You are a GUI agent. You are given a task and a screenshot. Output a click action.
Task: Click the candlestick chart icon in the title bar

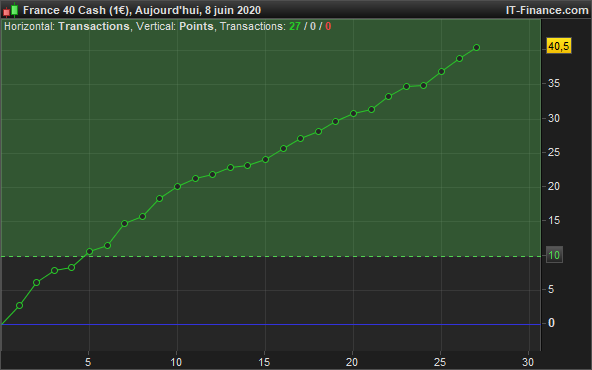11,10
